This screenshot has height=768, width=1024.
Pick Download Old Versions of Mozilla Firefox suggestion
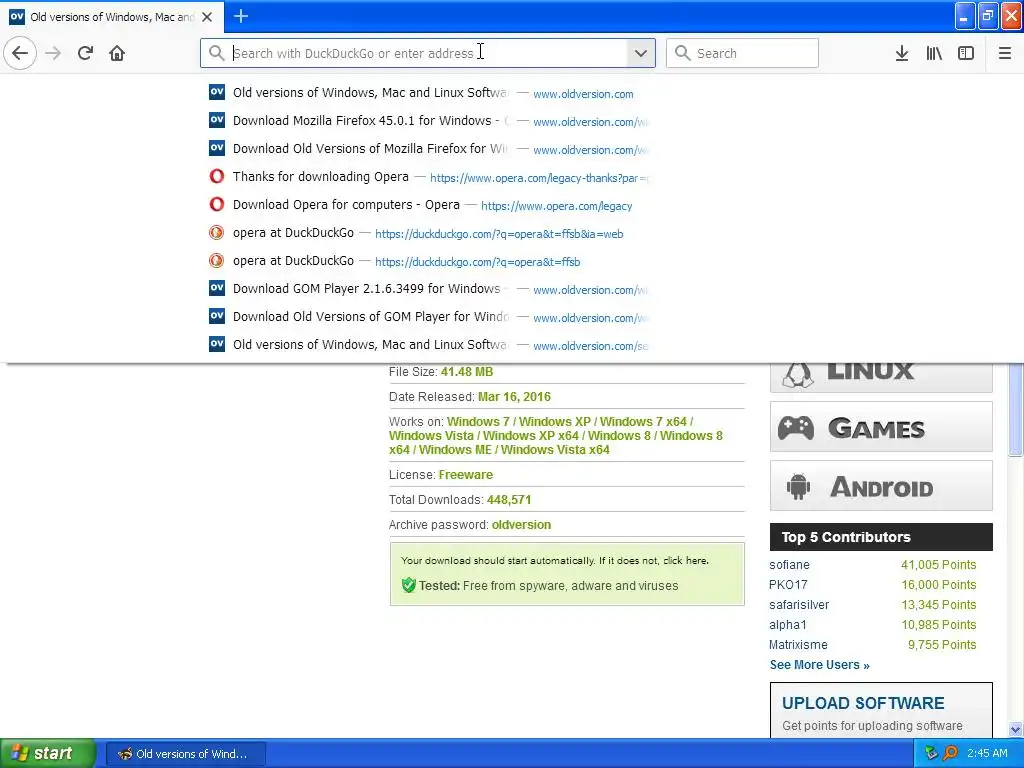pos(428,149)
